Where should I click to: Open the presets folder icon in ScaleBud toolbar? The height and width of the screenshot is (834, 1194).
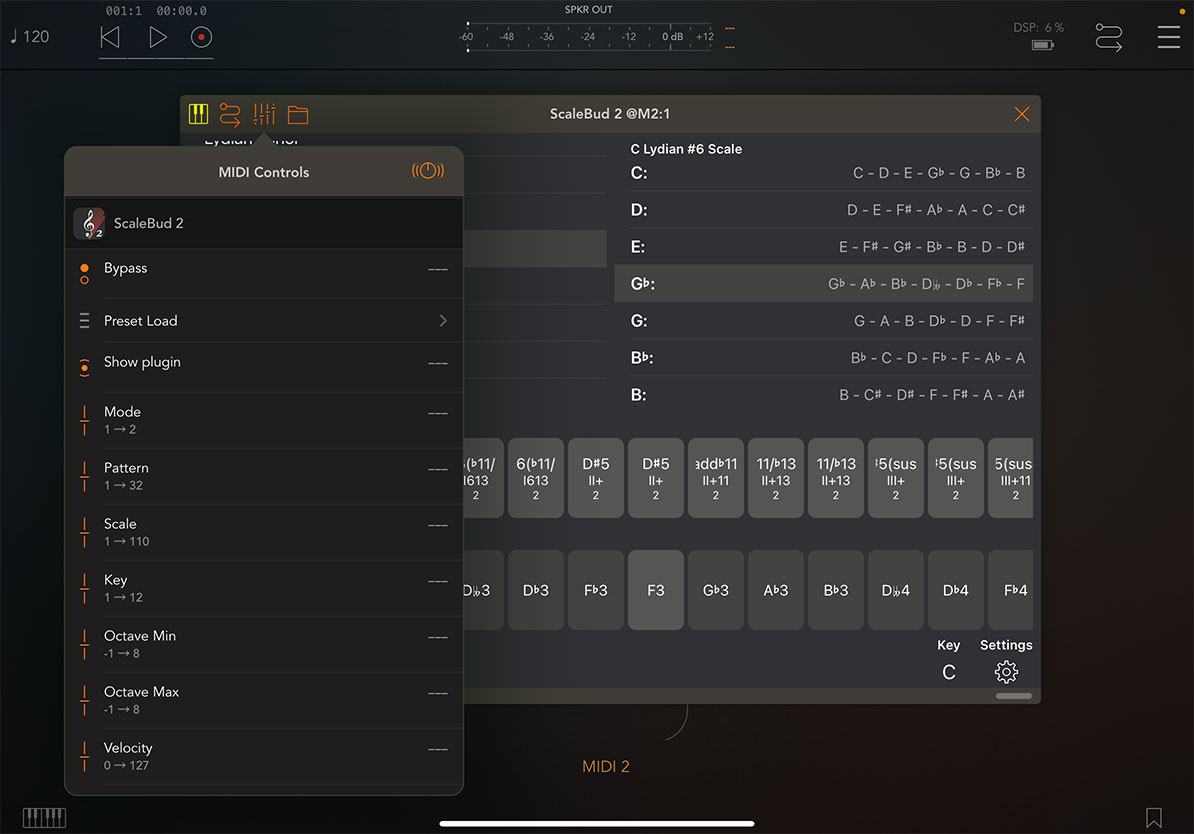coord(297,113)
